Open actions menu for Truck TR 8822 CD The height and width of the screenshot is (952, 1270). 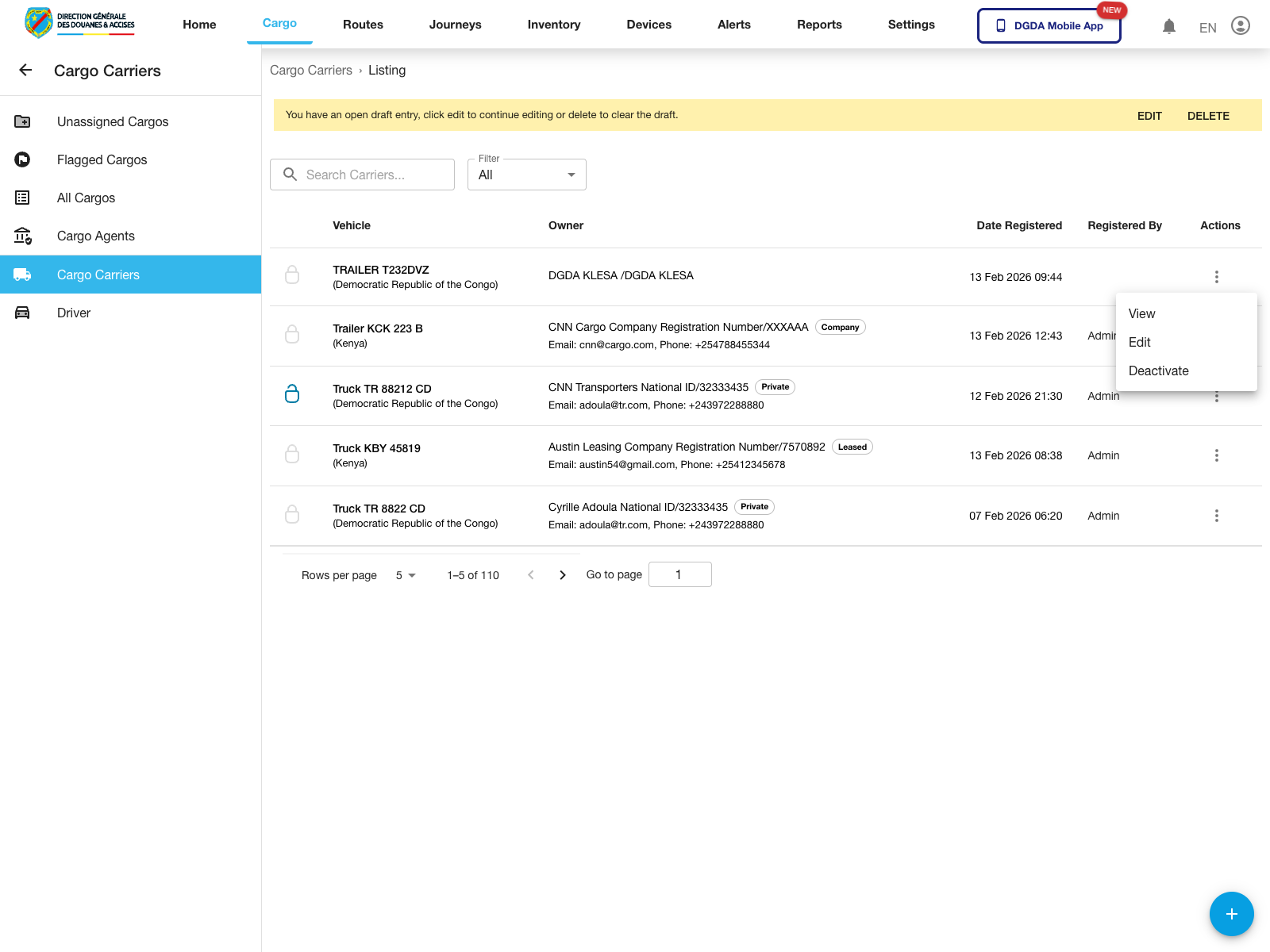pos(1216,516)
